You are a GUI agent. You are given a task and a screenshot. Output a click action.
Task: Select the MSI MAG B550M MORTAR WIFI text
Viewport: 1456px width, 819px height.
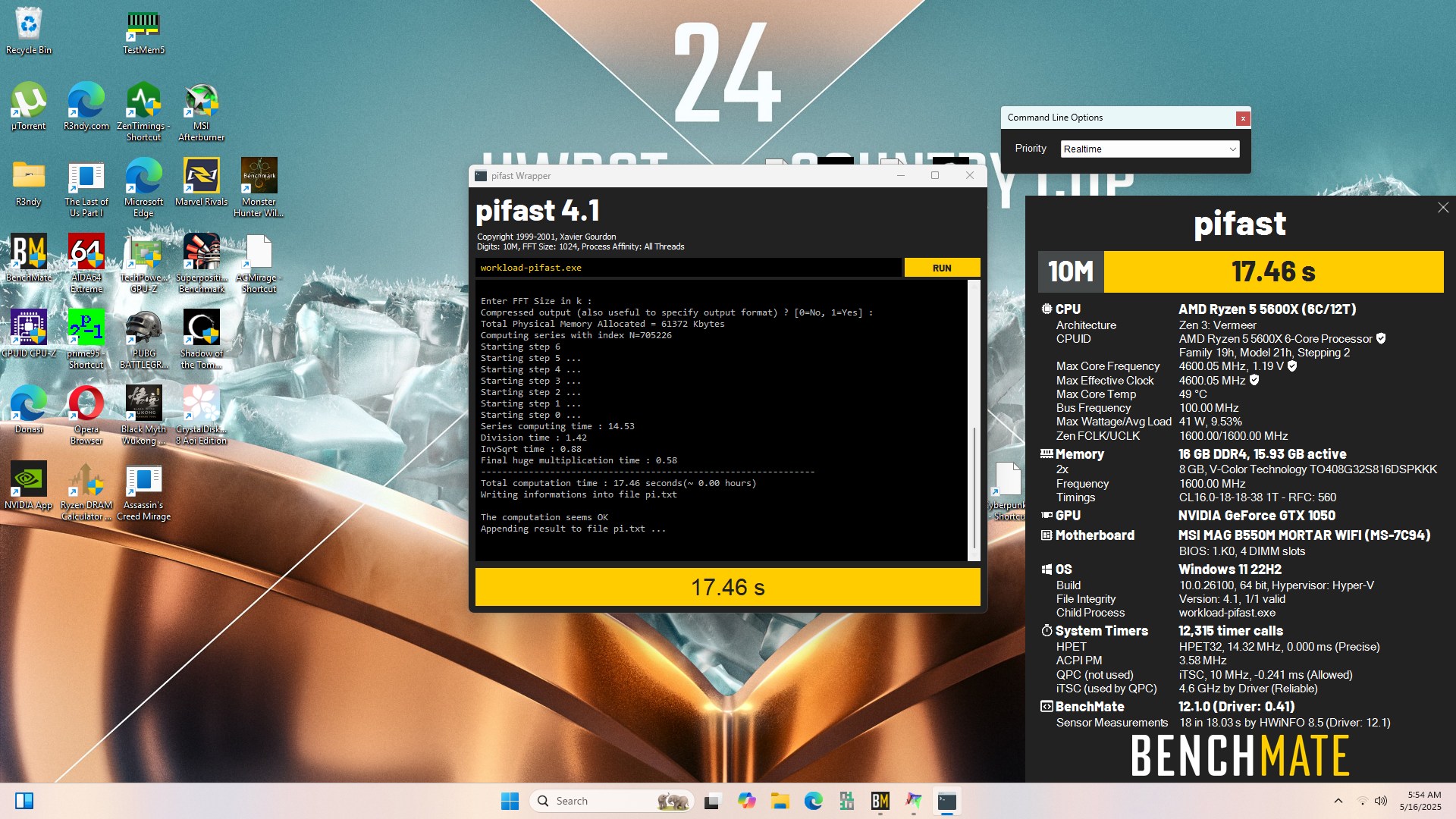(1304, 535)
